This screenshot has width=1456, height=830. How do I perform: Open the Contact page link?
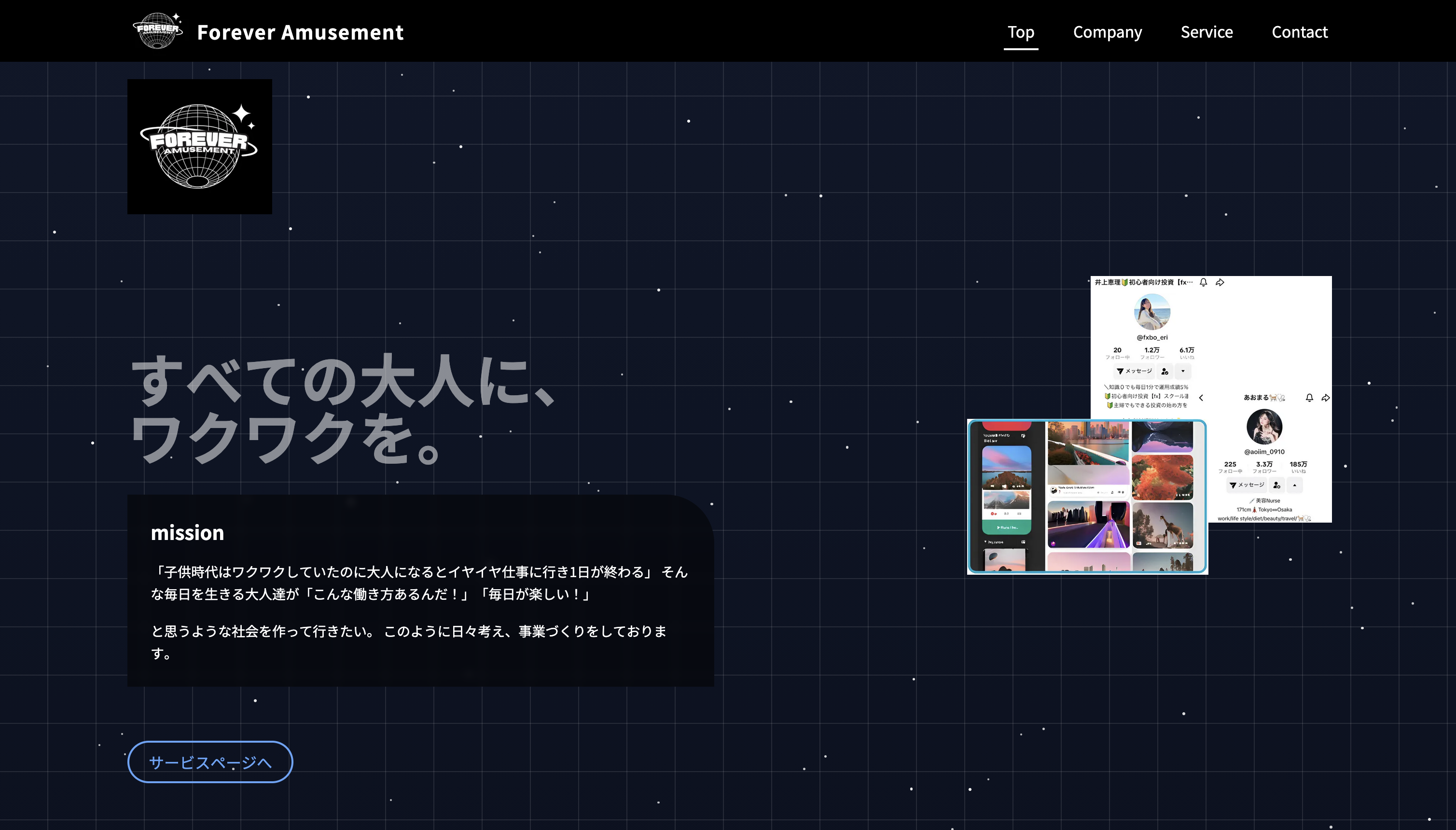(1299, 32)
